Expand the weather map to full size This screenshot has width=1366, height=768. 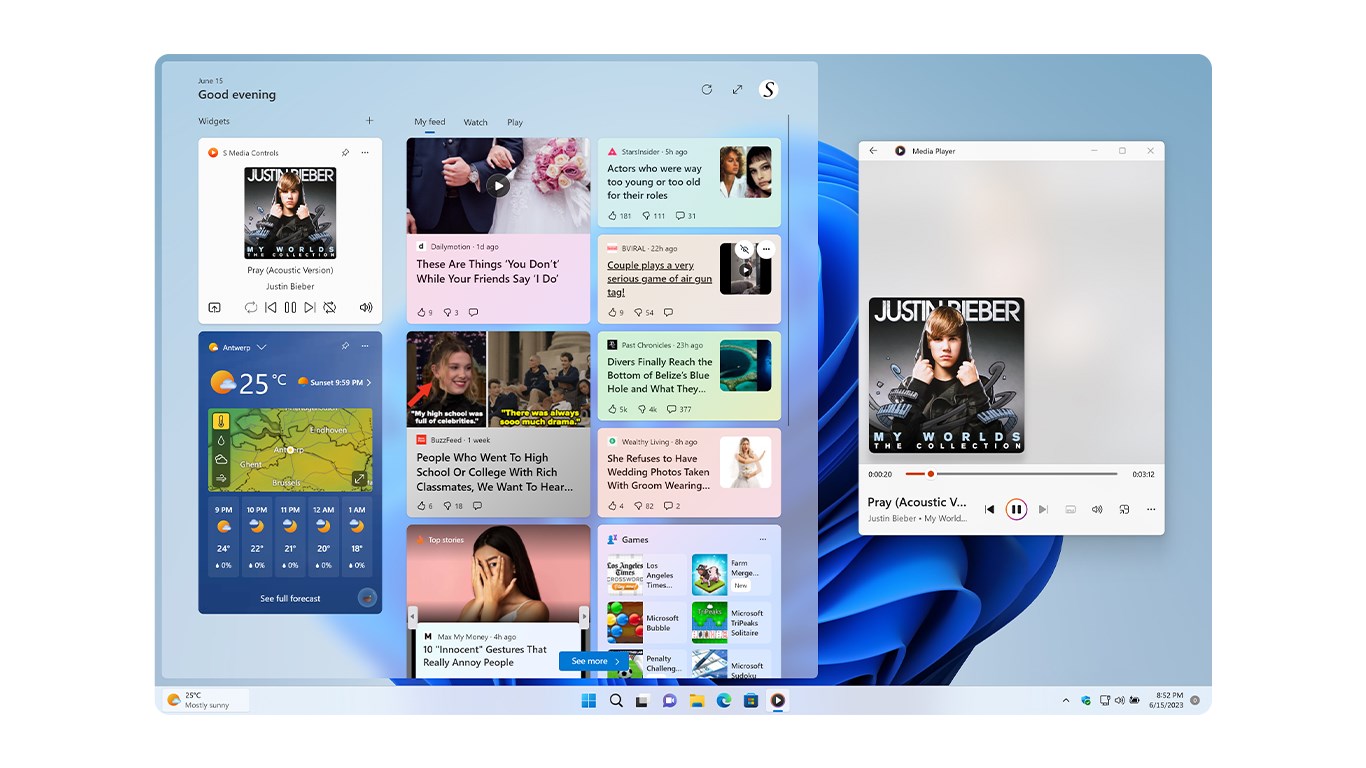pos(359,479)
